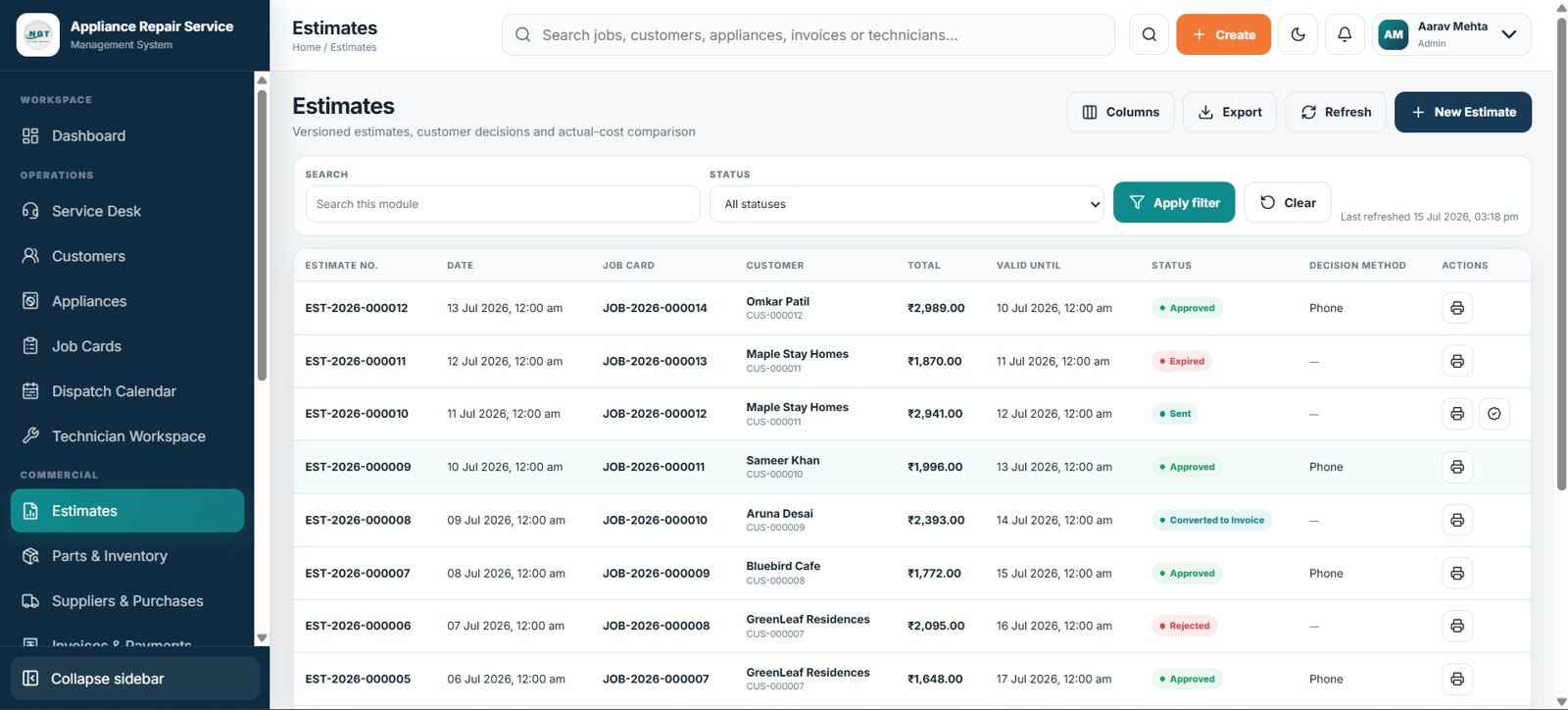Screen dimensions: 1568x710
Task: Select the Estimates sidebar item
Action: 127,511
